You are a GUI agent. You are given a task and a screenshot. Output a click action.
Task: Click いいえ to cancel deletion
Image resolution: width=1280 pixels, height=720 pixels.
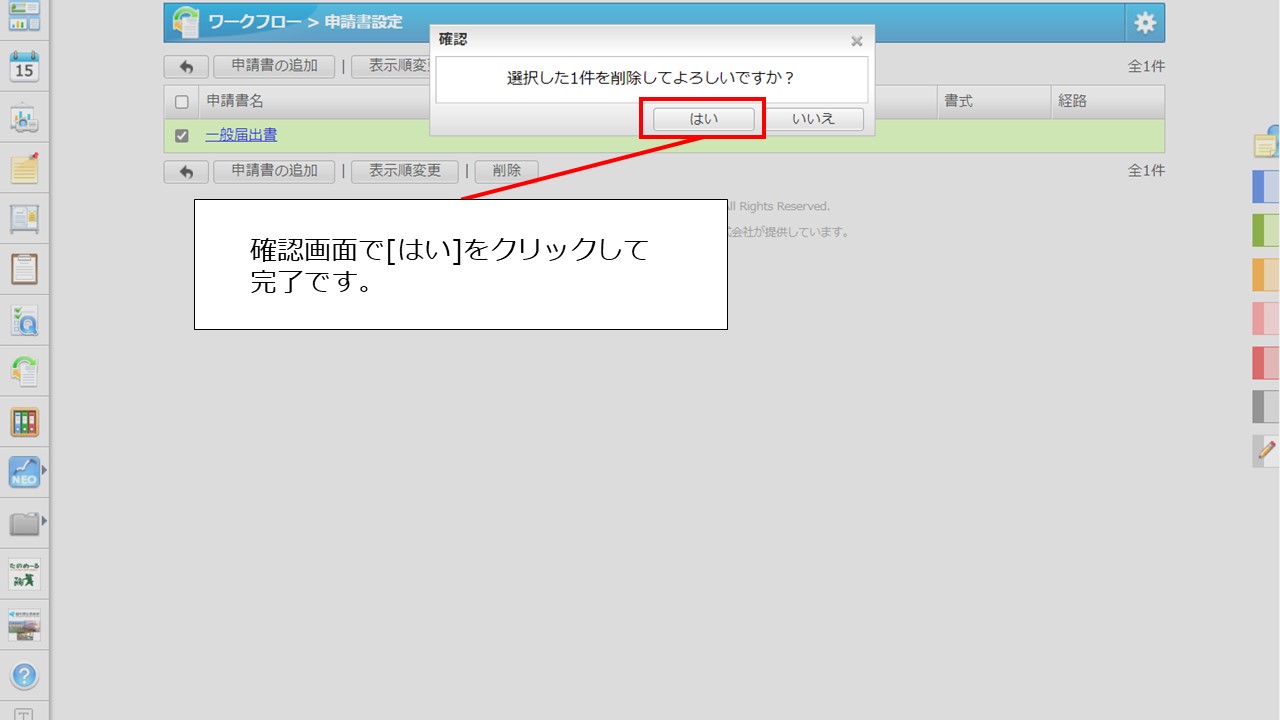click(813, 119)
